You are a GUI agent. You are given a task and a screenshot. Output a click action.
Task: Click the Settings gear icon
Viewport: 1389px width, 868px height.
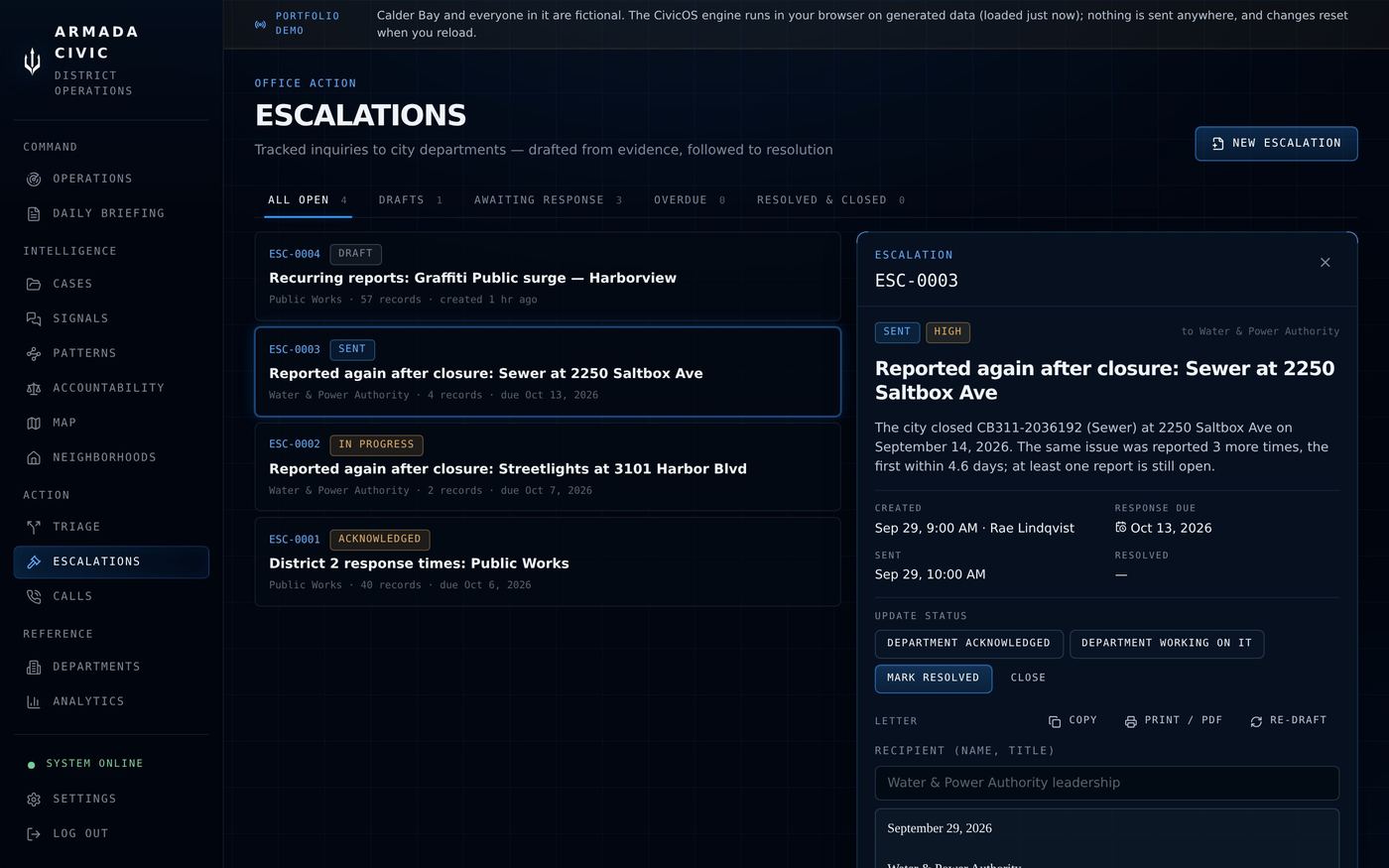(34, 800)
